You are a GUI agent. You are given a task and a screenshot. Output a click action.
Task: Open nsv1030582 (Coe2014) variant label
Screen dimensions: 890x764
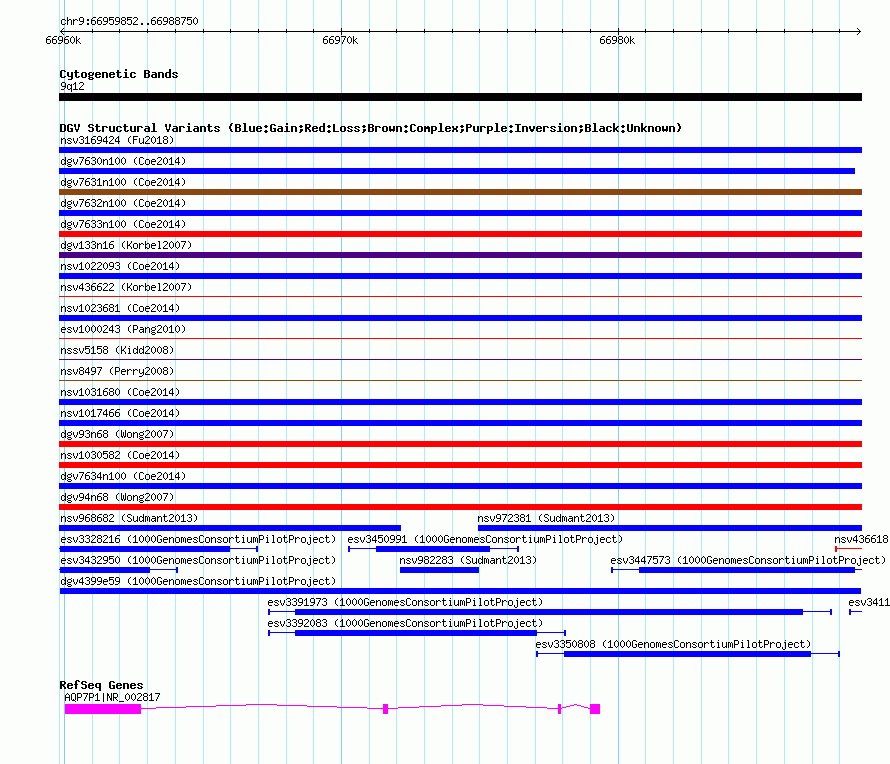click(120, 455)
